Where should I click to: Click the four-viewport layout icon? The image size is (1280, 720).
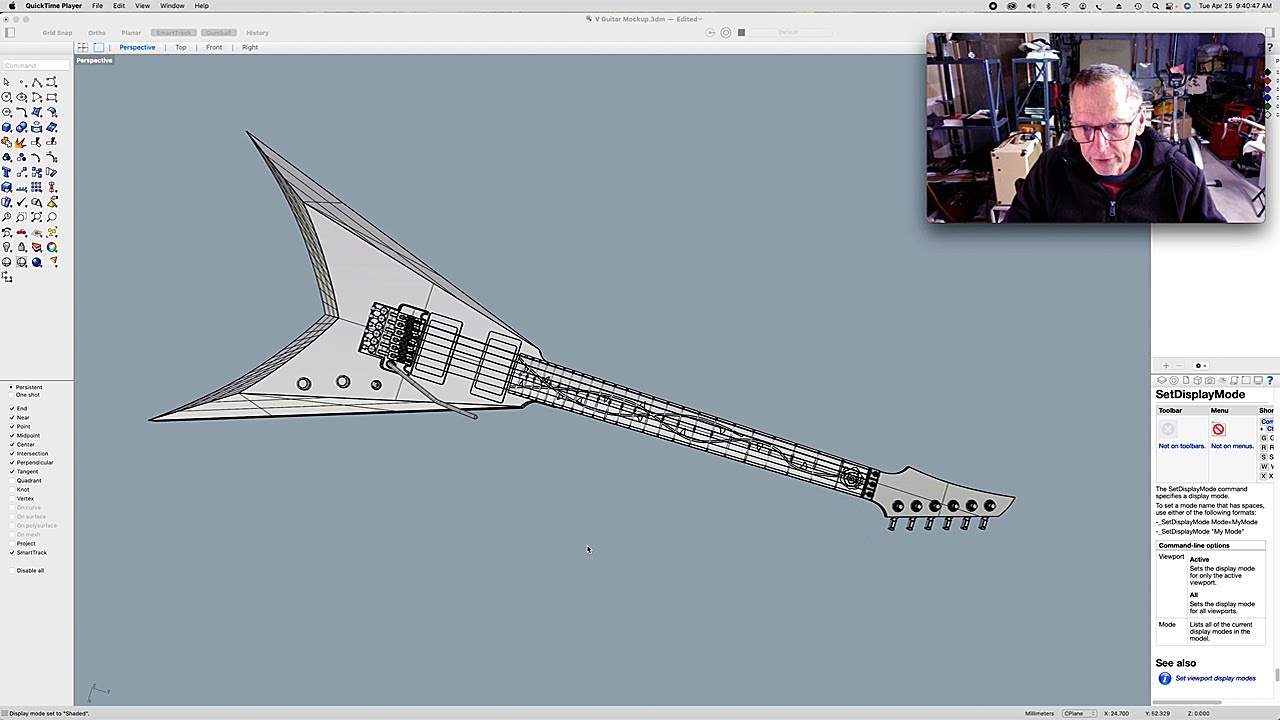pos(83,47)
